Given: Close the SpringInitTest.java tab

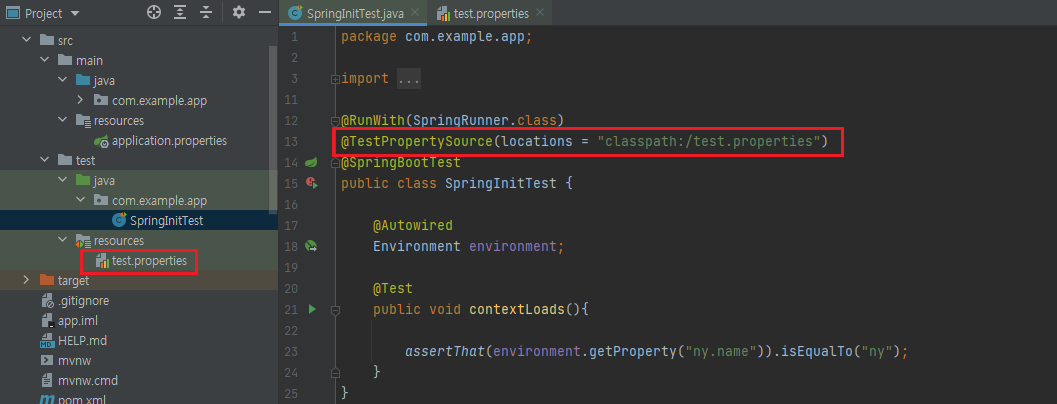Looking at the screenshot, I should [x=413, y=13].
